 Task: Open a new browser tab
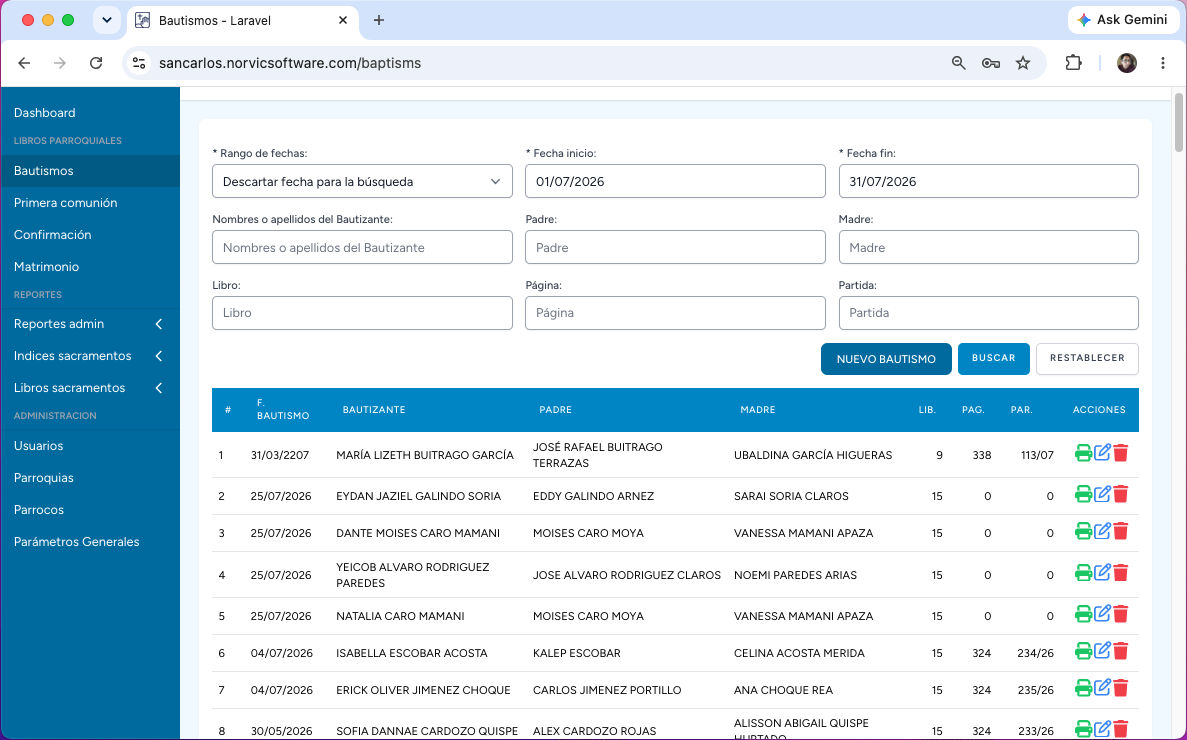point(379,20)
